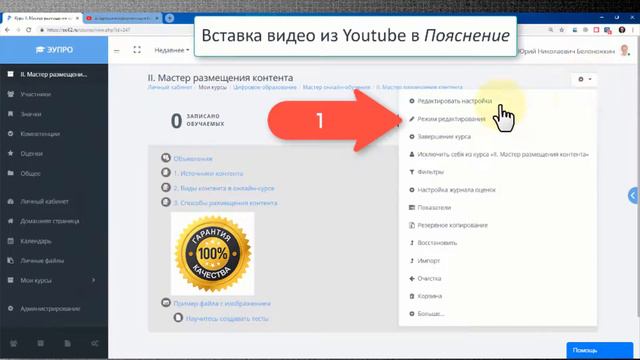Click the Мои курсы breadcrumb

[212, 87]
